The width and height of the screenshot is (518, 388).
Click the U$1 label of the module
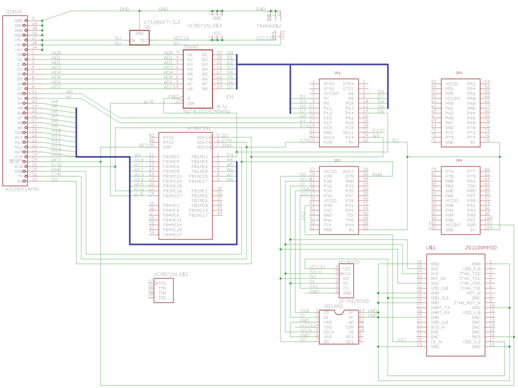(431, 248)
